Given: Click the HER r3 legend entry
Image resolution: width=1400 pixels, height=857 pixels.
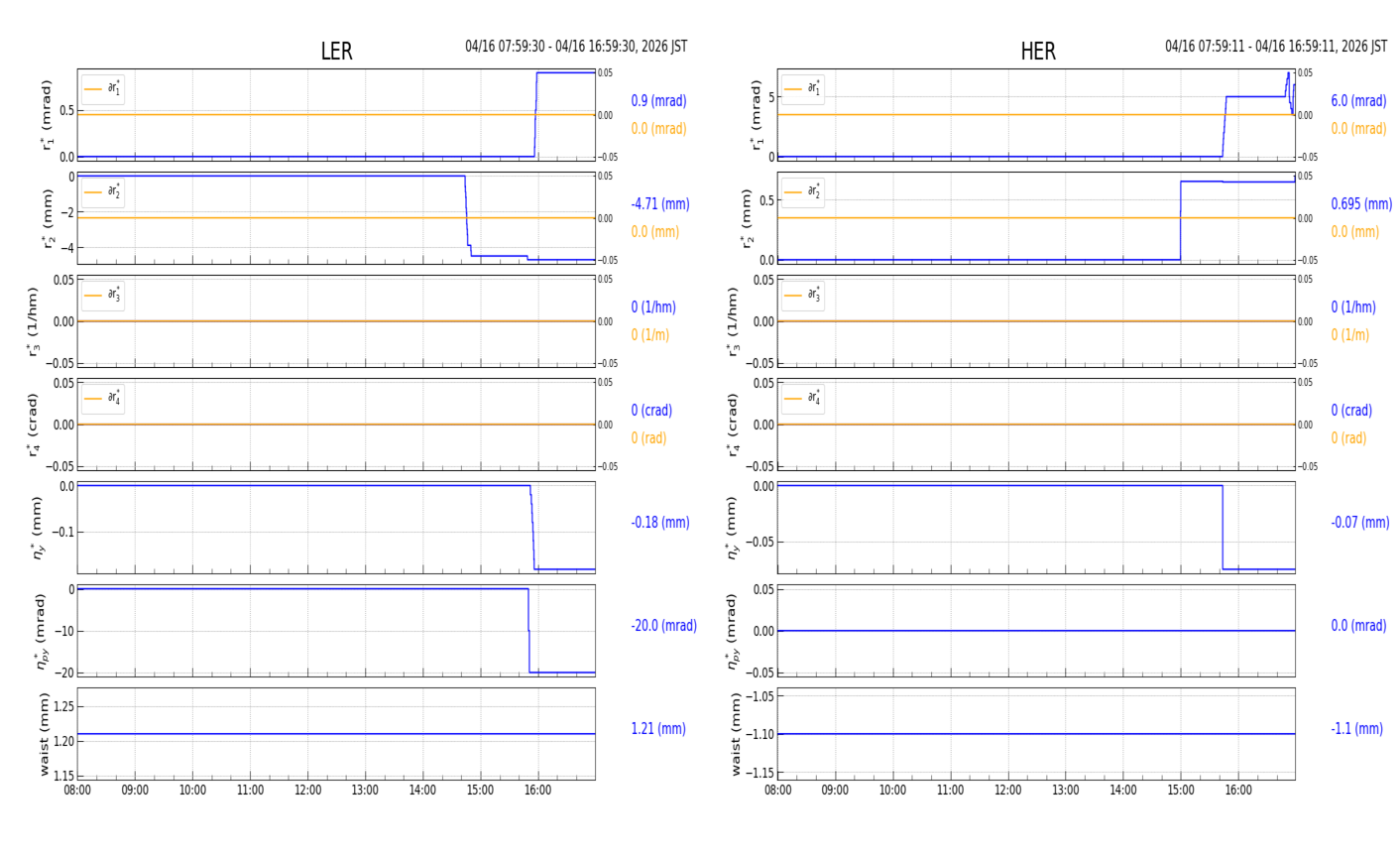Looking at the screenshot, I should (802, 296).
